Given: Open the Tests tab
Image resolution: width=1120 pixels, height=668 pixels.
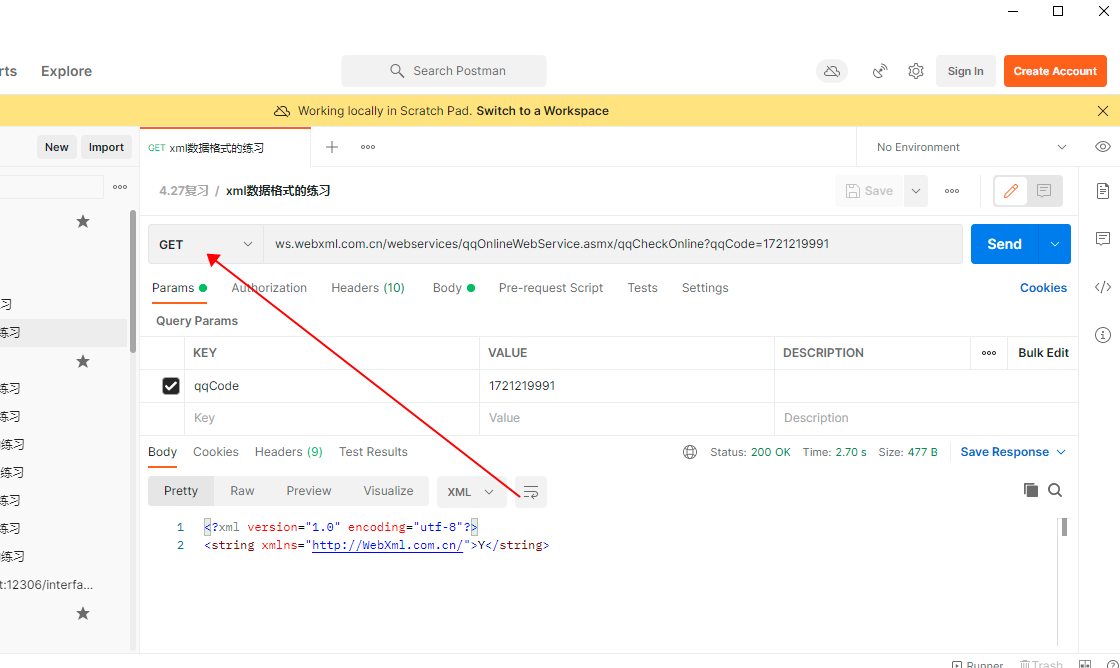Looking at the screenshot, I should coord(642,288).
